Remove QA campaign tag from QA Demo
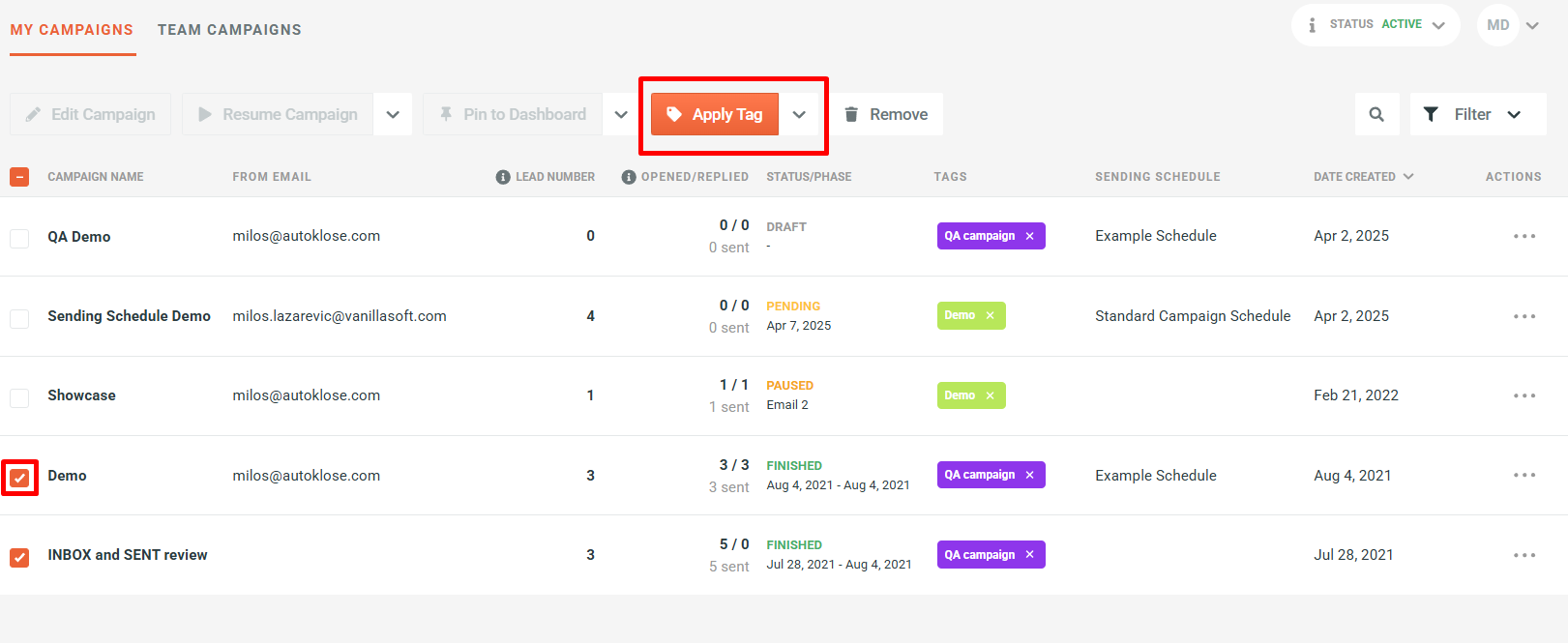This screenshot has width=1568, height=643. (x=1029, y=236)
